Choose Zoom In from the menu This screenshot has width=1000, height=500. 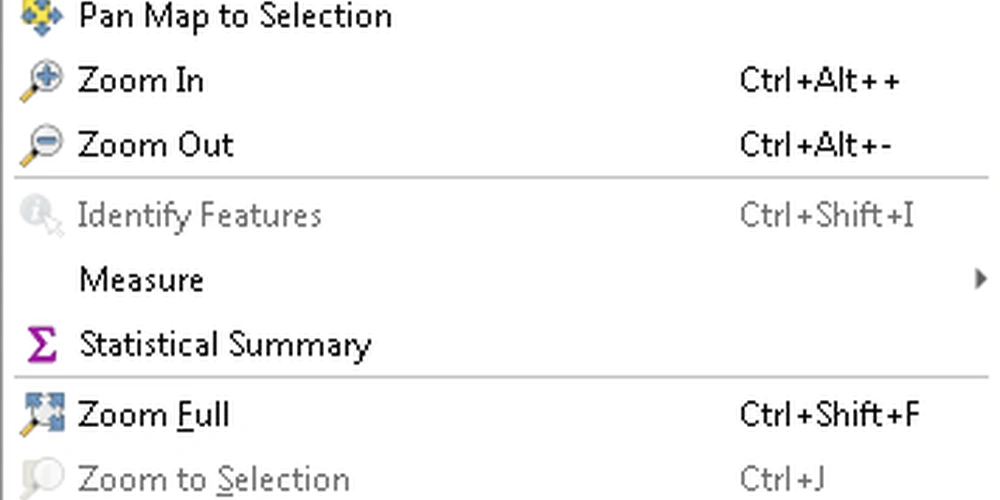pyautogui.click(x=501, y=81)
